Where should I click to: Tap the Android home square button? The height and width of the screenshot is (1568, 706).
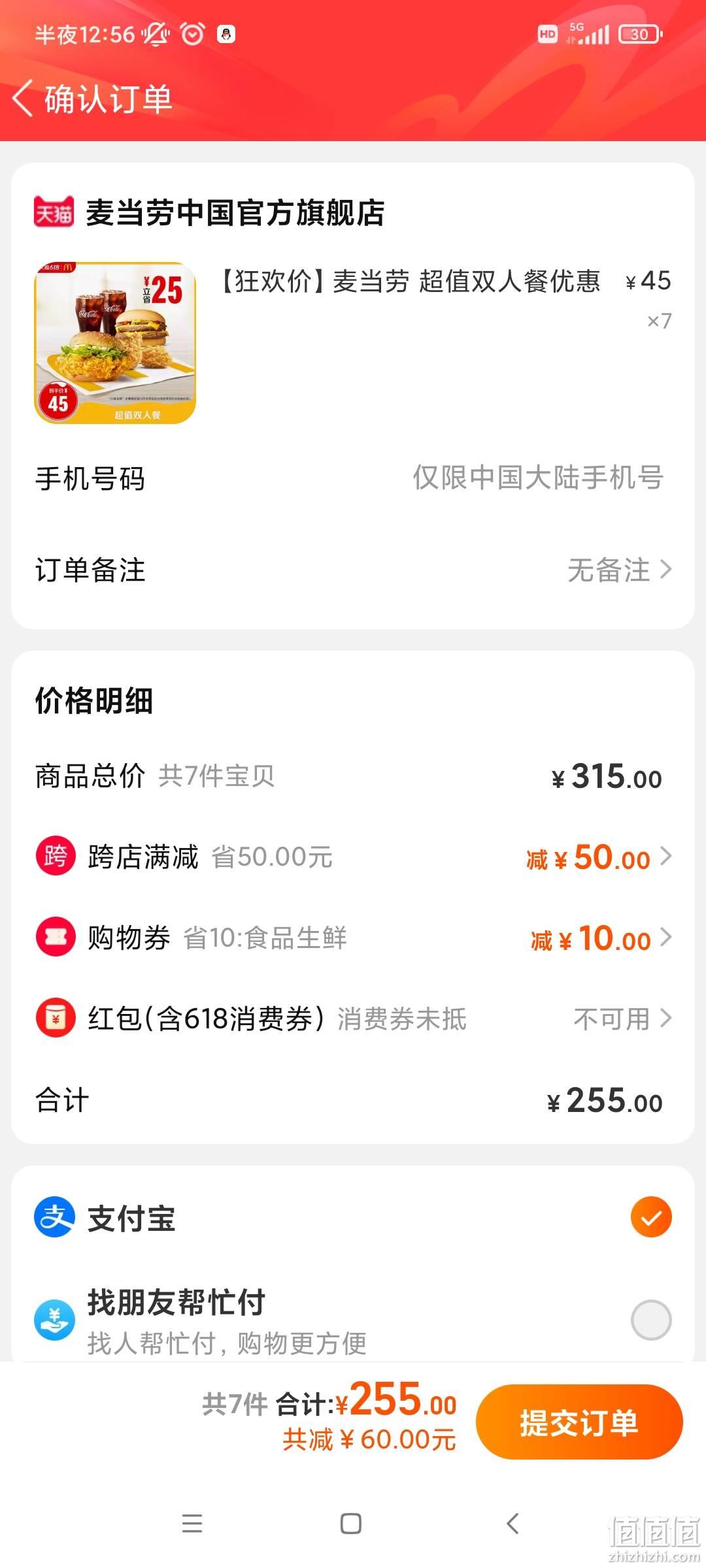pyautogui.click(x=351, y=1524)
